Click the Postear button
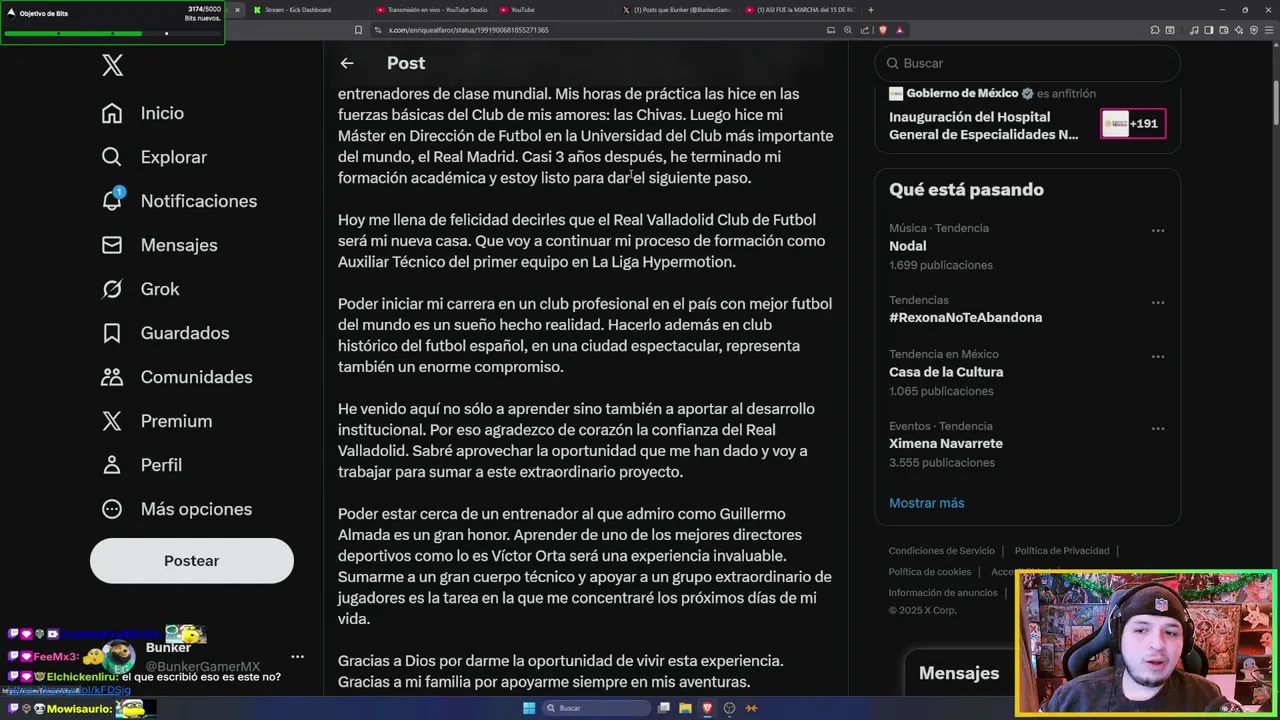Screen dimensions: 1280x720 pyautogui.click(x=192, y=561)
